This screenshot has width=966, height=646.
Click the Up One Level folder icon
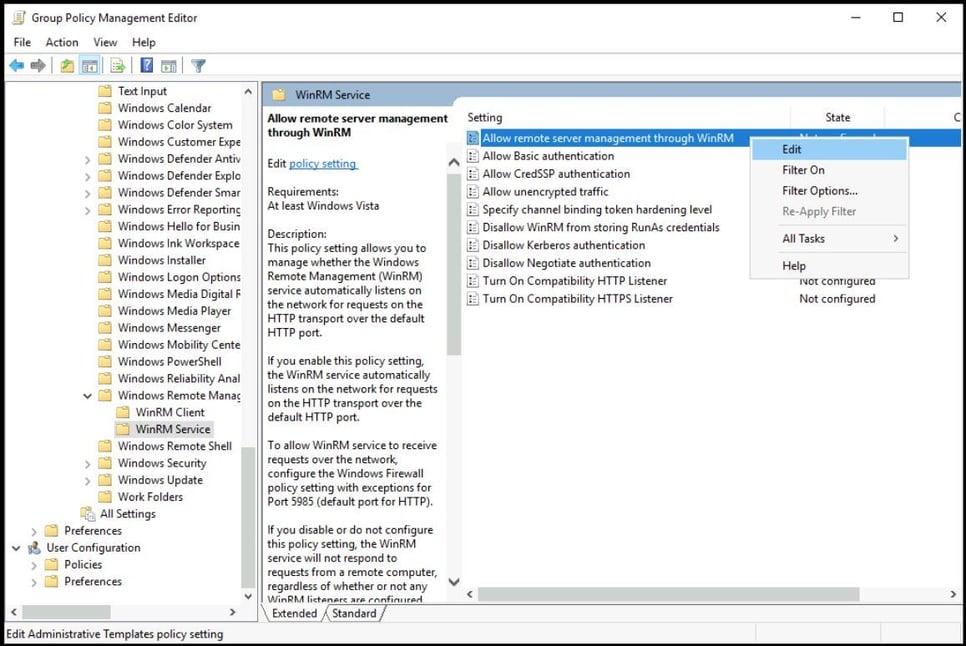click(x=65, y=65)
